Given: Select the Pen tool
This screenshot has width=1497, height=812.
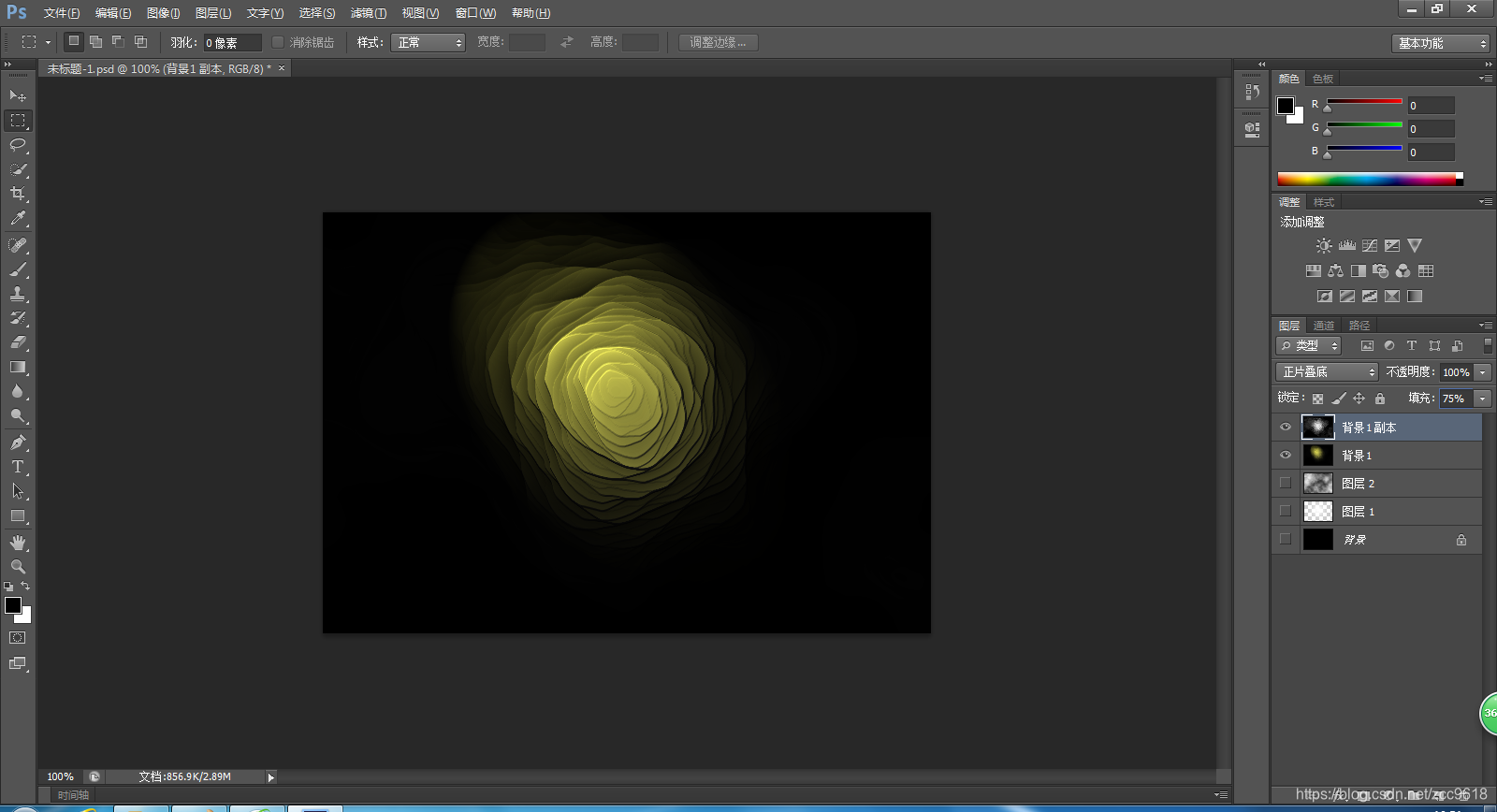Looking at the screenshot, I should point(18,442).
